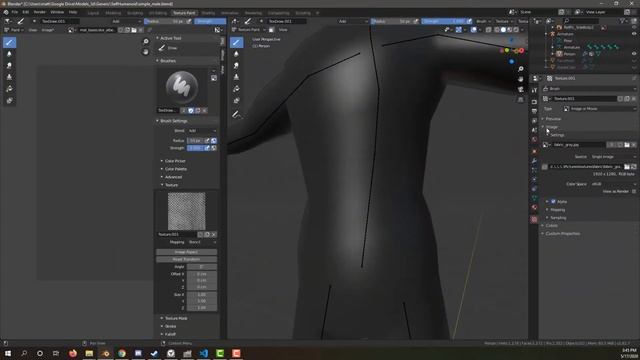Click the zoom magnifier gizmo in the 3D viewport

[521, 69]
